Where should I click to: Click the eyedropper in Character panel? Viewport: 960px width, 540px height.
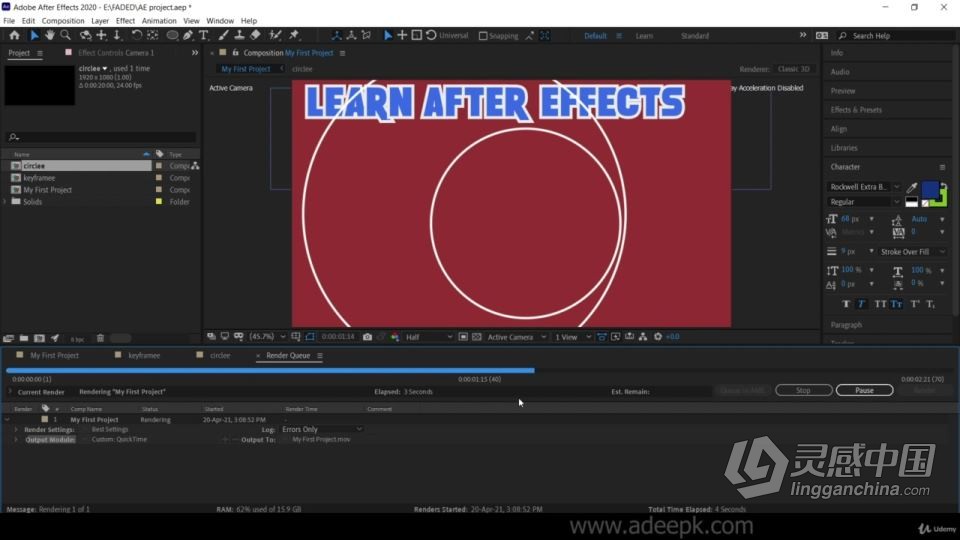click(x=912, y=187)
